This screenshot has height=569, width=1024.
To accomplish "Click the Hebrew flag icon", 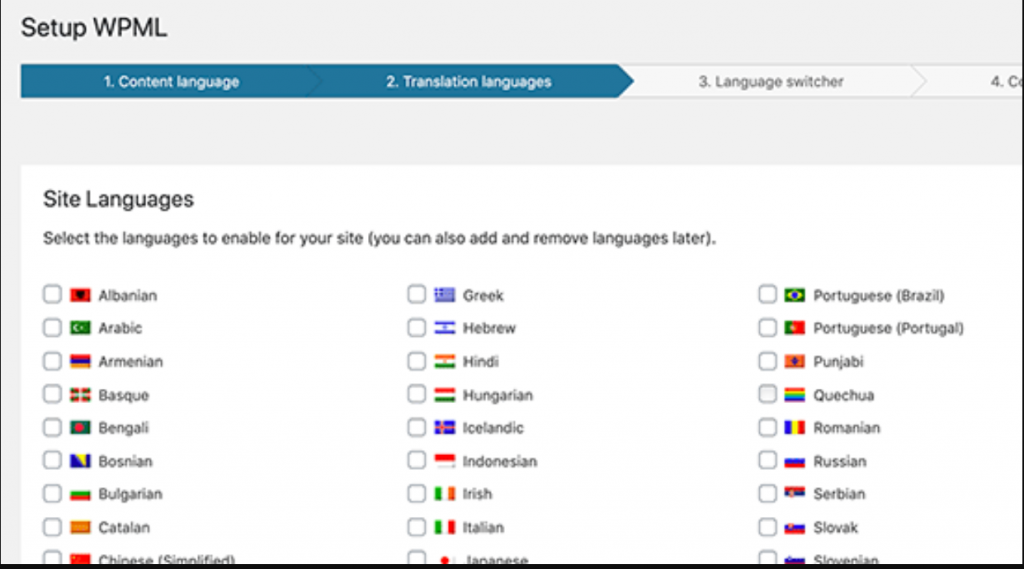I will pyautogui.click(x=445, y=328).
